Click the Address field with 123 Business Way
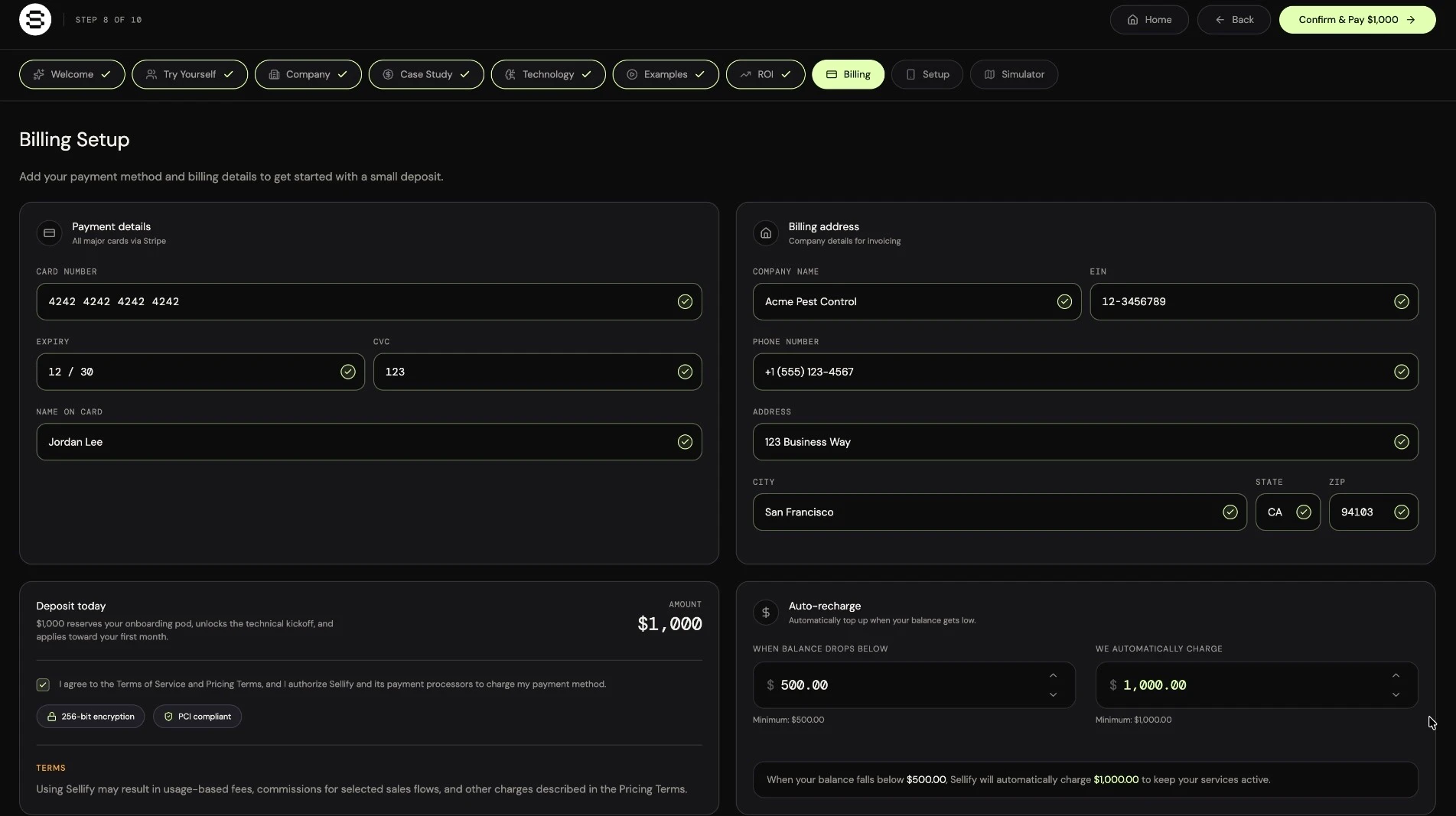Image resolution: width=1456 pixels, height=816 pixels. click(1086, 442)
